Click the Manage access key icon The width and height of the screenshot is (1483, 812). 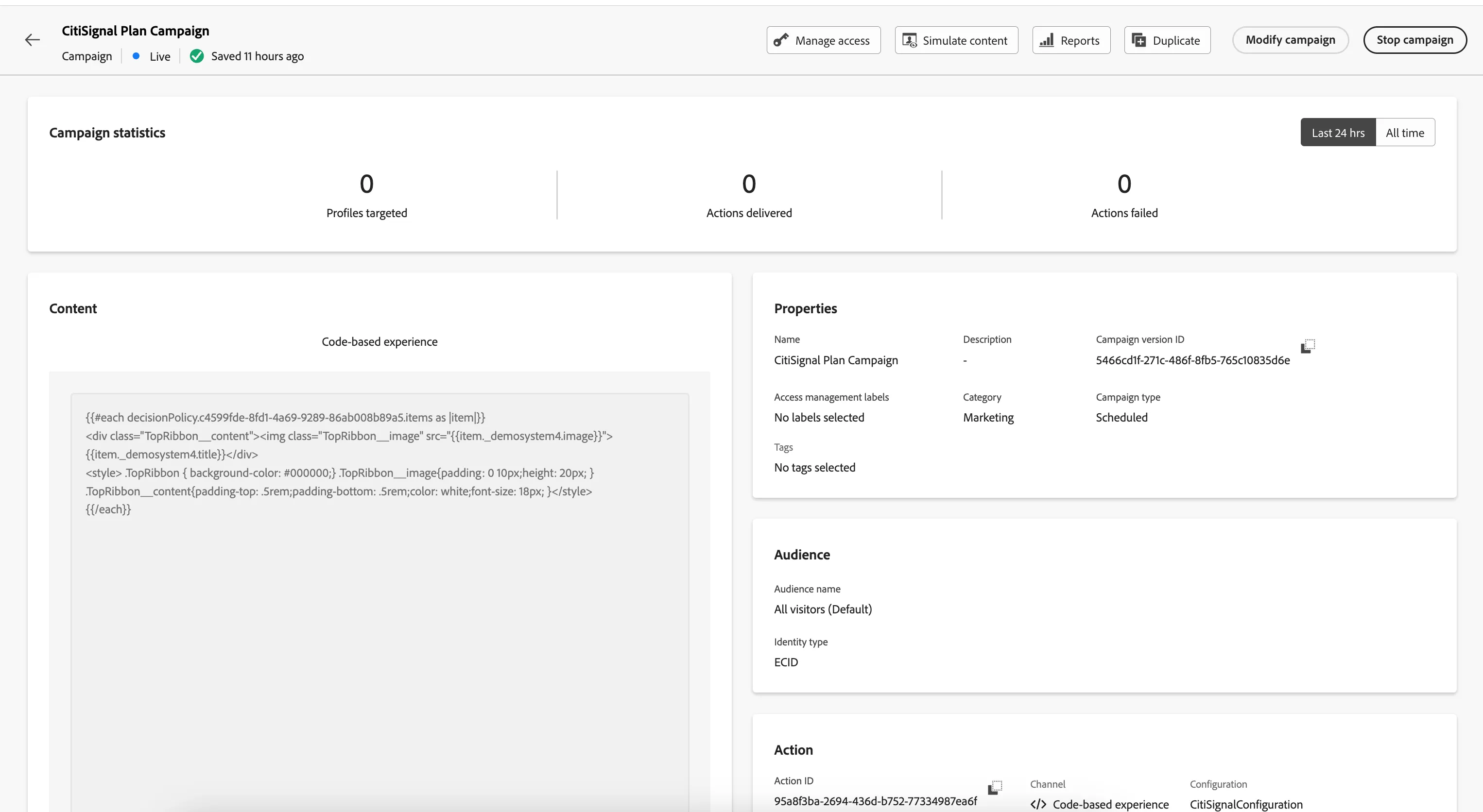(781, 40)
